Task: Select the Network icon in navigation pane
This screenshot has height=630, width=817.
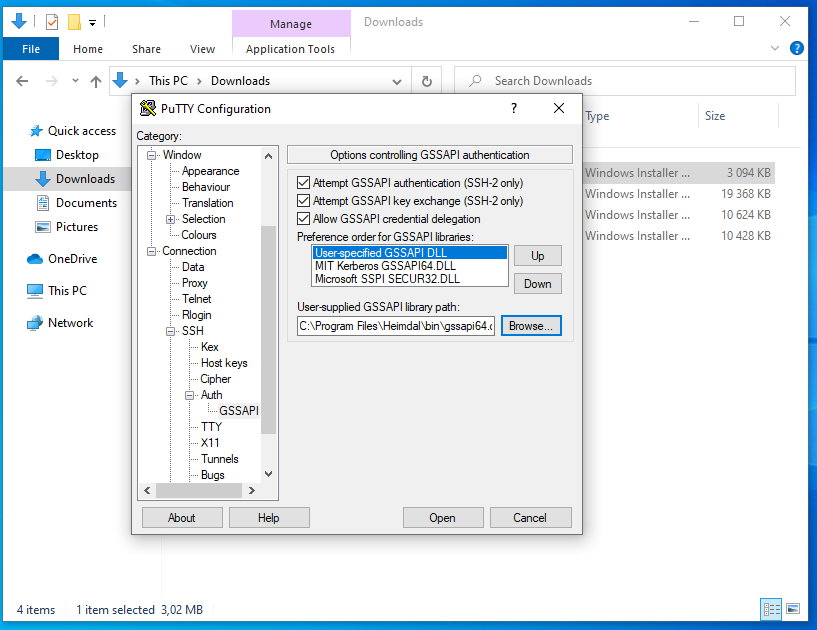Action: [x=35, y=323]
